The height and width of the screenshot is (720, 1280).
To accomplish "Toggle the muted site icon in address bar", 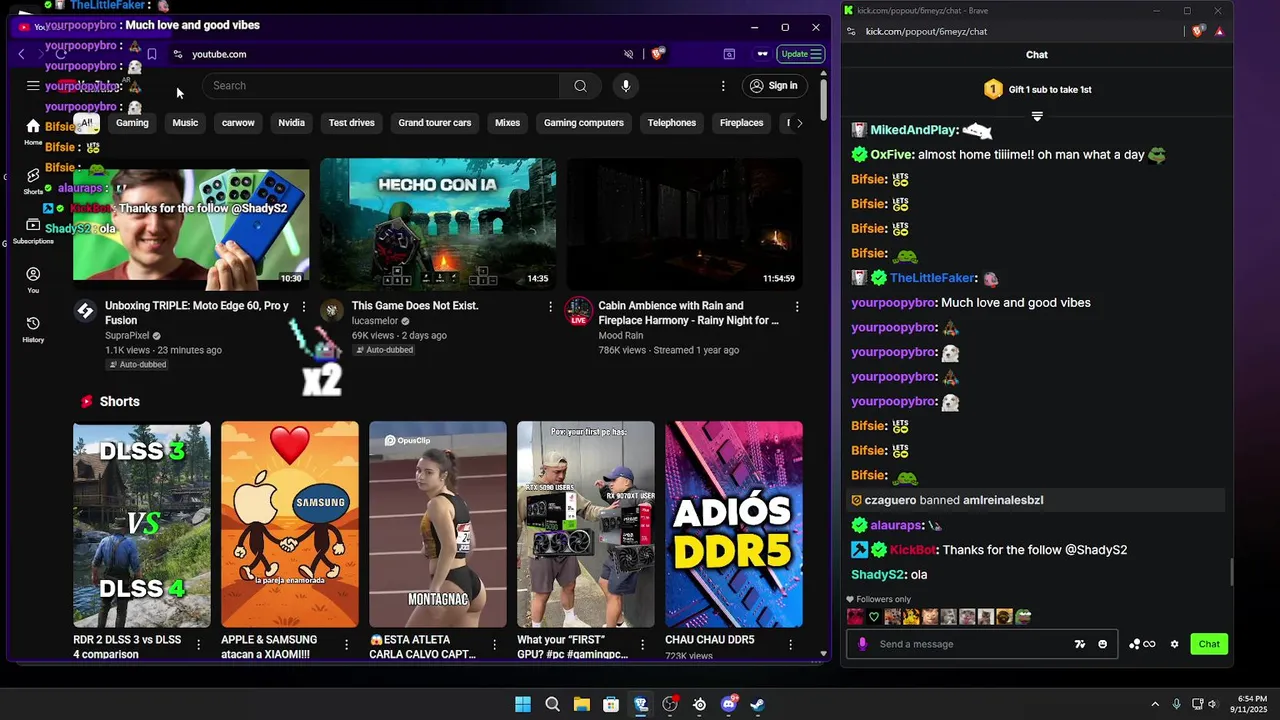I will pos(629,54).
